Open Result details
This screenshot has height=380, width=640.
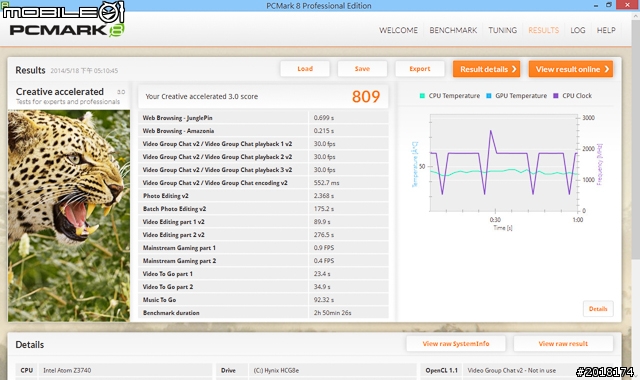pyautogui.click(x=487, y=69)
